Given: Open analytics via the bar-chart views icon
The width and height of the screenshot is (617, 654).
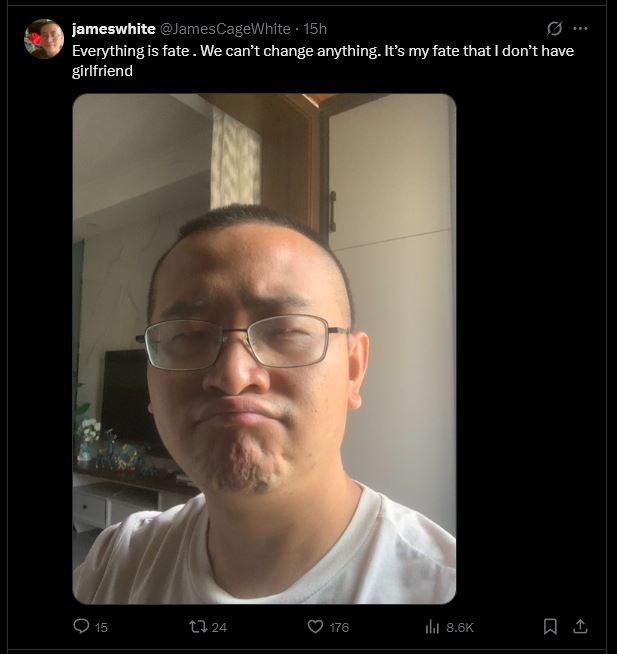Looking at the screenshot, I should (x=432, y=626).
